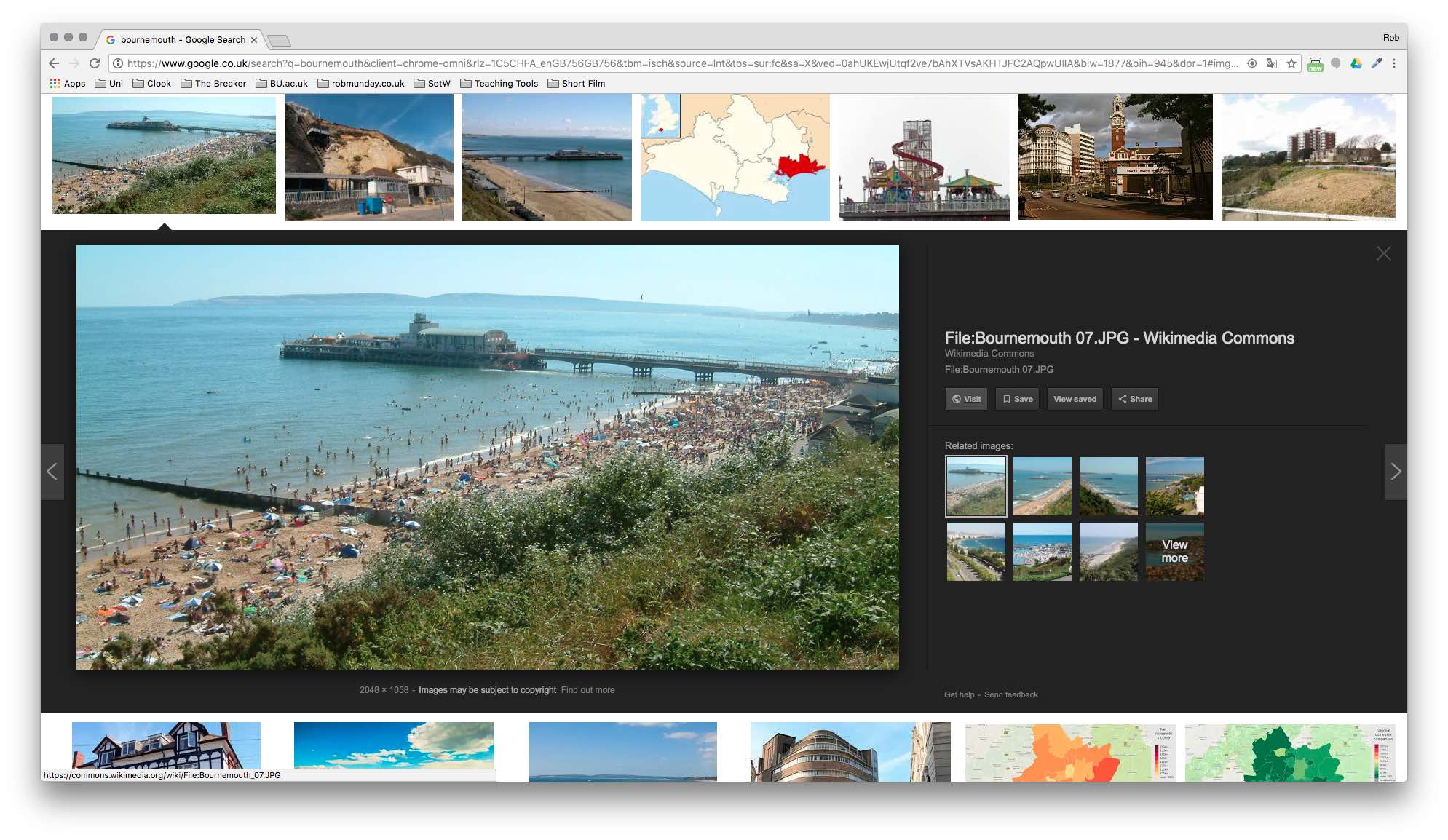Toggle to next image with right arrow
The image size is (1448, 840).
pyautogui.click(x=1395, y=472)
